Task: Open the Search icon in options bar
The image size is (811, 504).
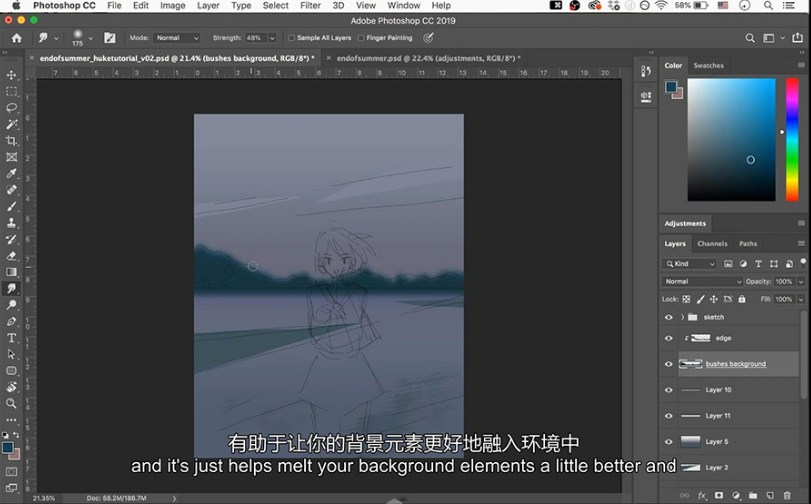Action: [x=749, y=38]
